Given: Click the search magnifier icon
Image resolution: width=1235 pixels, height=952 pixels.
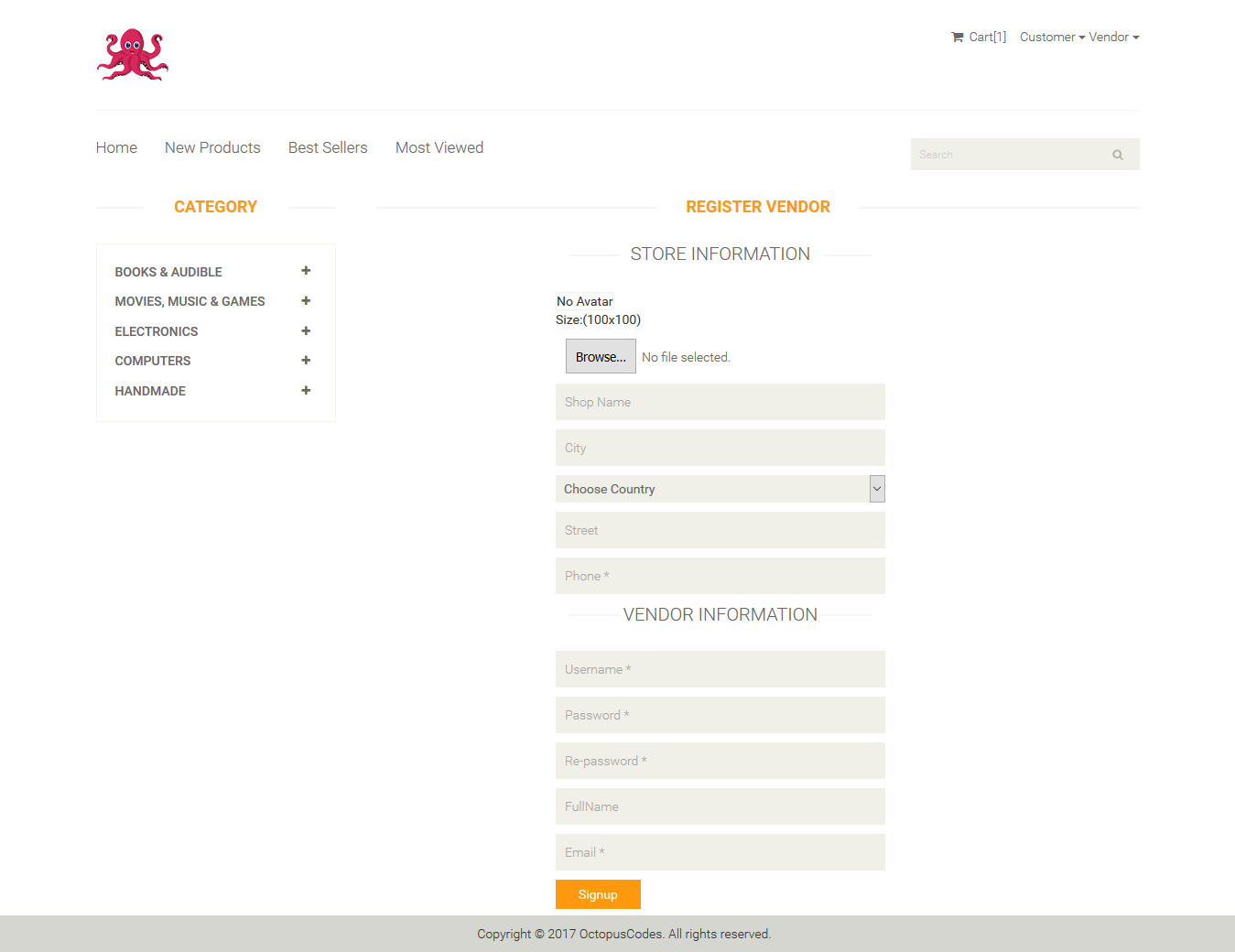Looking at the screenshot, I should (1117, 154).
